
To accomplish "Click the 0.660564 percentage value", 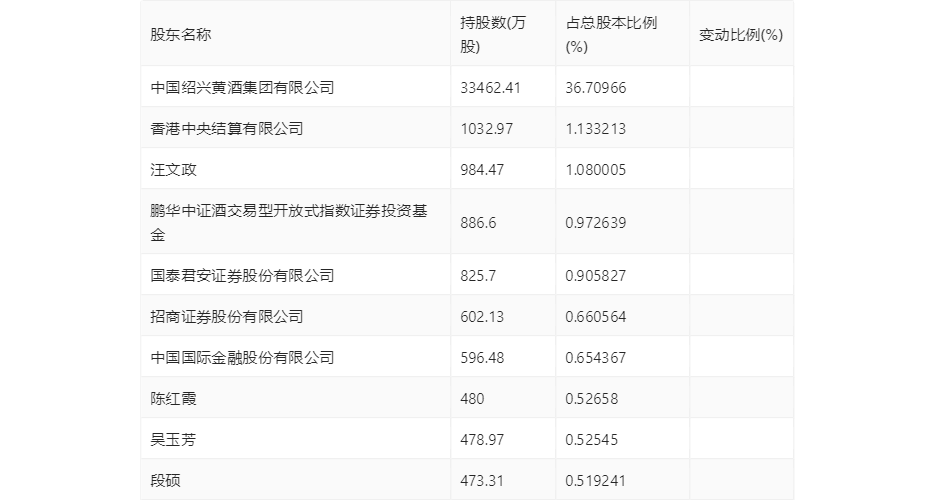I will point(596,317).
